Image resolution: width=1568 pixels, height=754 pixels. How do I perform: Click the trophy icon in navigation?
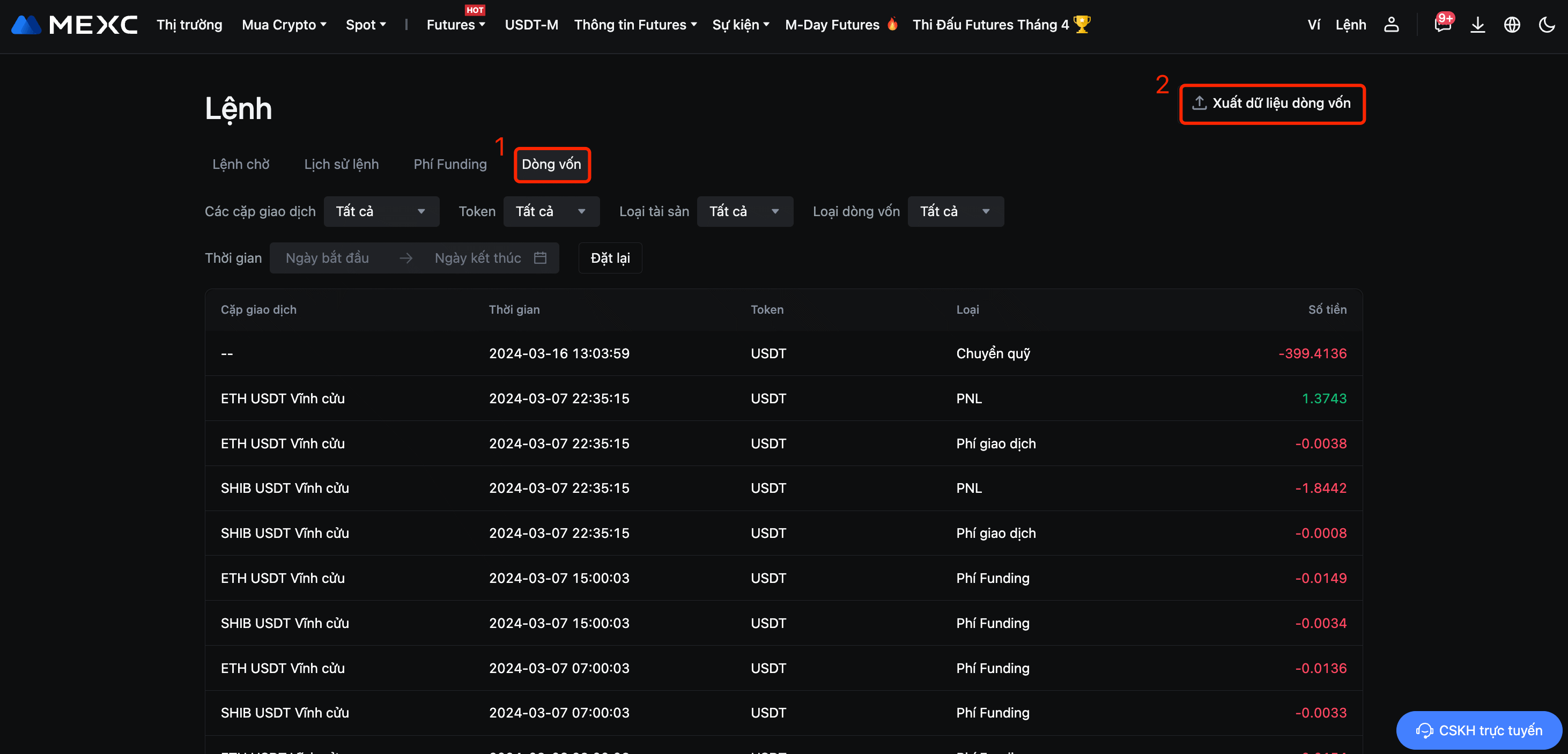[x=1082, y=25]
